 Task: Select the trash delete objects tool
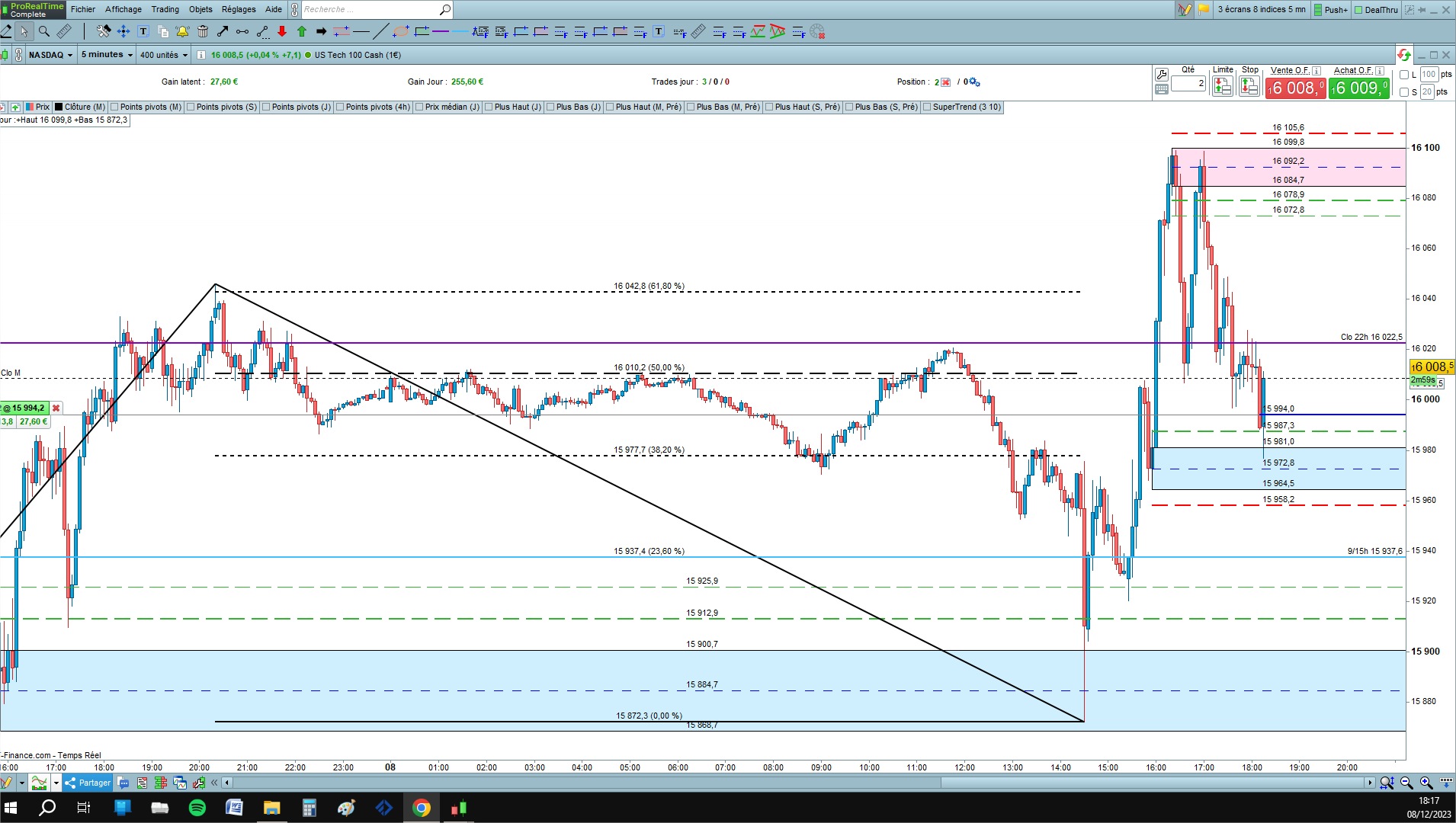tap(203, 31)
